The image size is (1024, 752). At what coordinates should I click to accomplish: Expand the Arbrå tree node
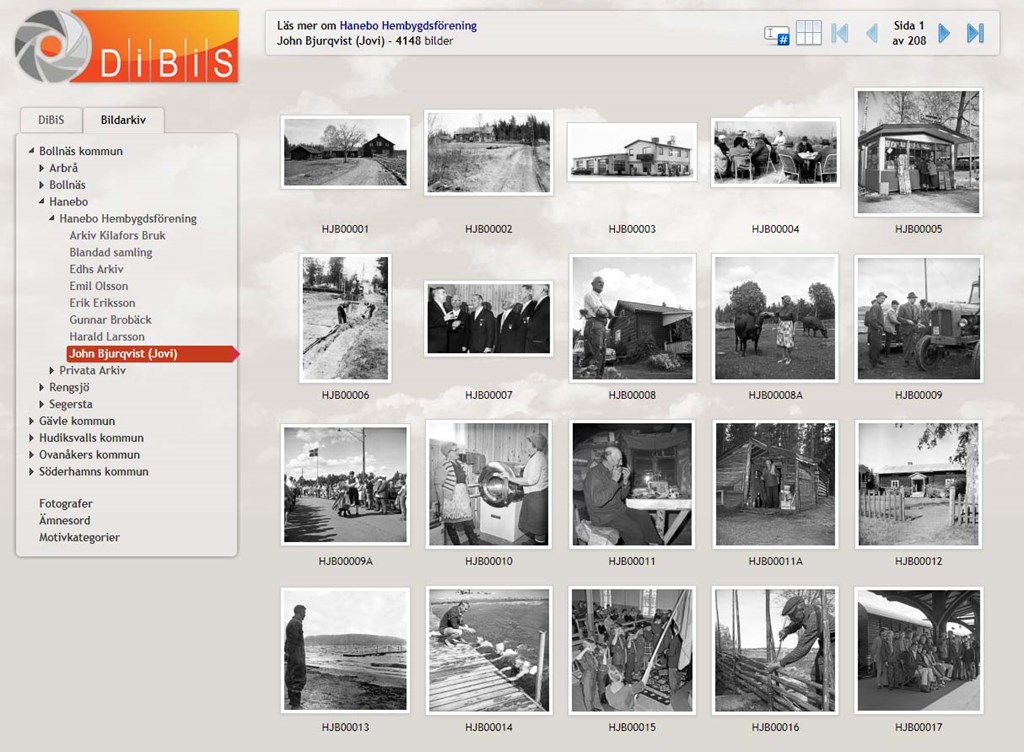pyautogui.click(x=42, y=168)
